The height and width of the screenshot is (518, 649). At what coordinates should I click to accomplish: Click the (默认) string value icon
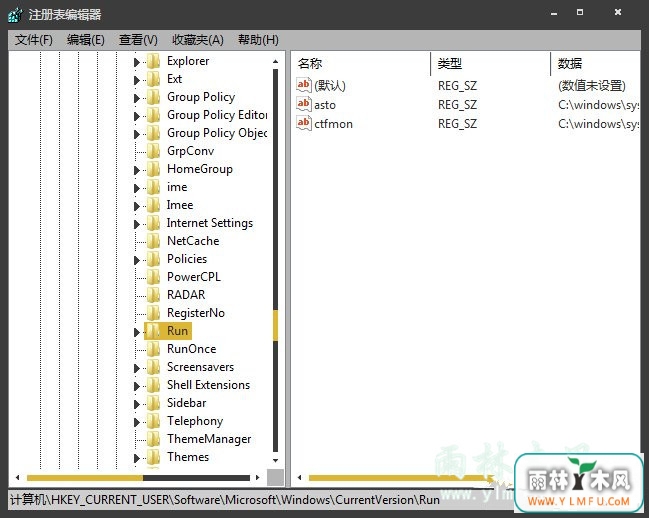coord(304,85)
